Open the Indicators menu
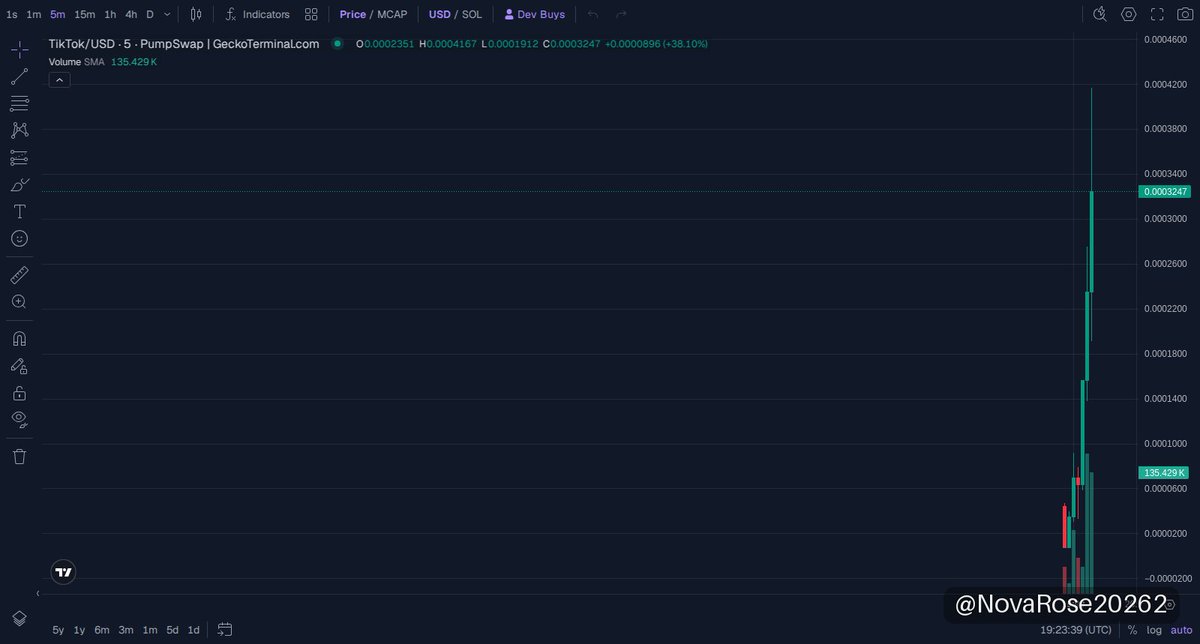The height and width of the screenshot is (644, 1200). [257, 15]
